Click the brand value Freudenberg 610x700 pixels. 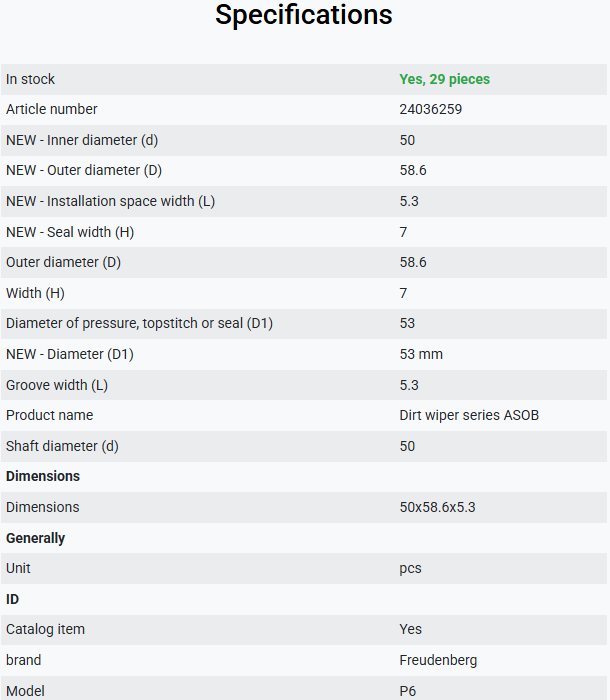(438, 660)
